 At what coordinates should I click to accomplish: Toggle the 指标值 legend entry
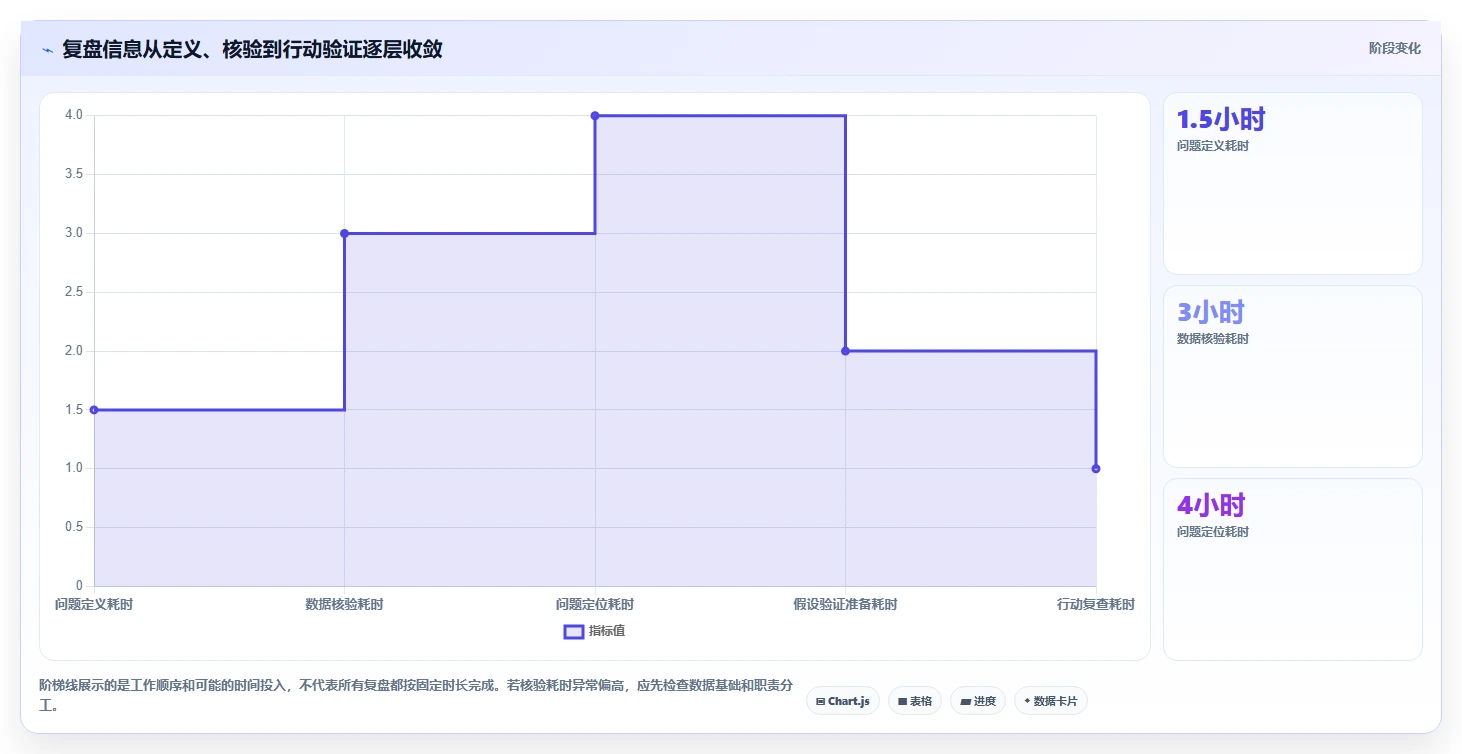595,631
